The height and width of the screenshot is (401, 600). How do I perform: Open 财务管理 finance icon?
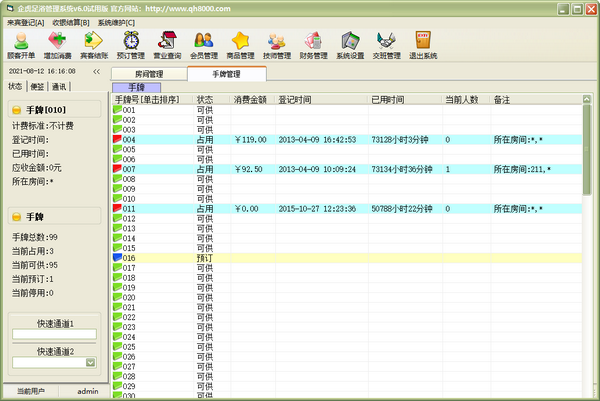[x=313, y=44]
